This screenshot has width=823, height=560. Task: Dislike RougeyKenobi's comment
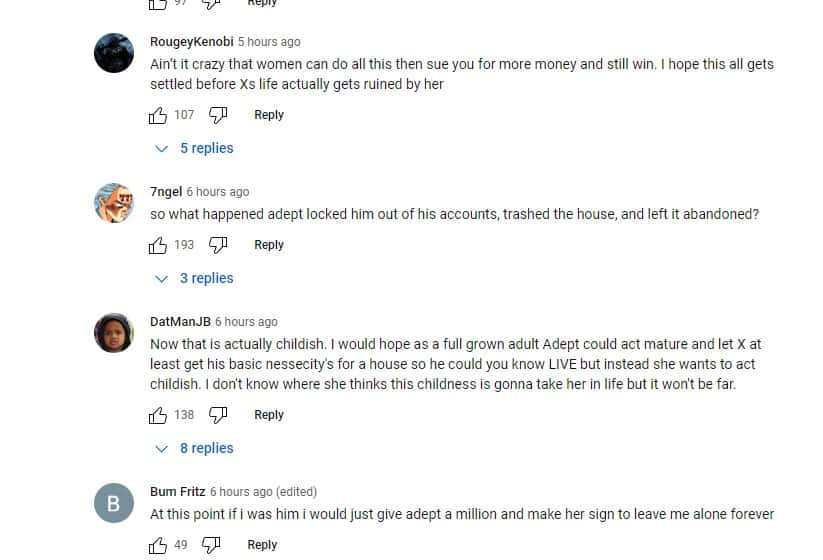(218, 115)
